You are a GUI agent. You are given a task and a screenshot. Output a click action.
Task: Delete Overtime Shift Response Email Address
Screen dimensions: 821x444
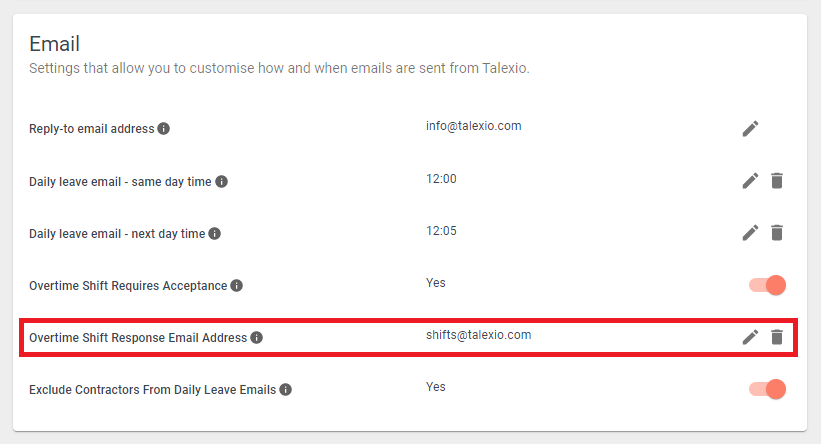(777, 337)
